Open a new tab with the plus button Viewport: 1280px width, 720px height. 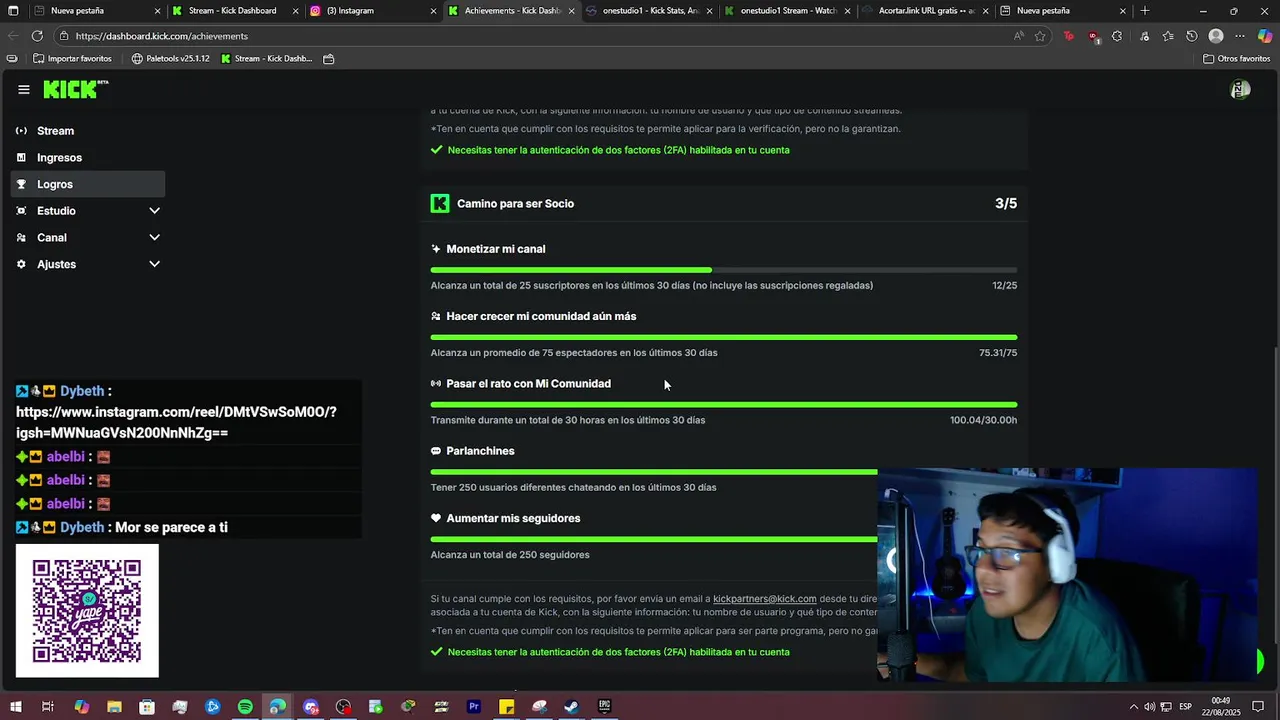1145,11
